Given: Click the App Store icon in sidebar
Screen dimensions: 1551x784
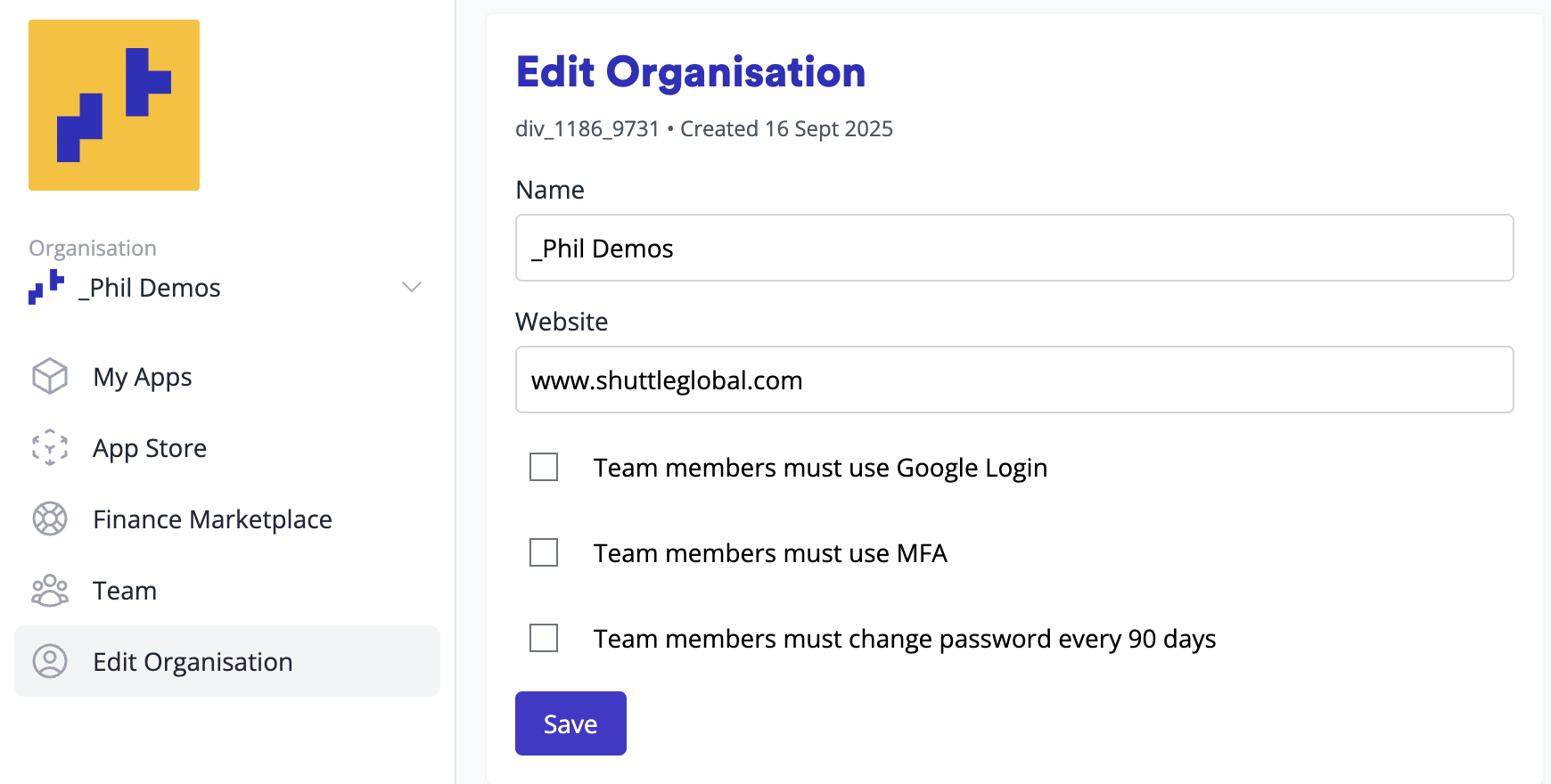Looking at the screenshot, I should tap(50, 447).
